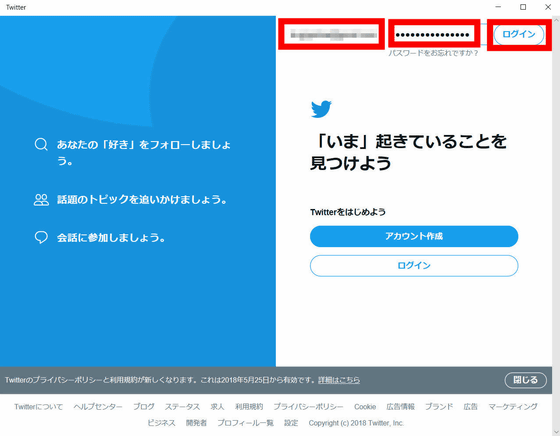Image resolution: width=560 pixels, height=436 pixels.
Task: Open the 詳細はこちら link in banner
Action: (x=339, y=380)
